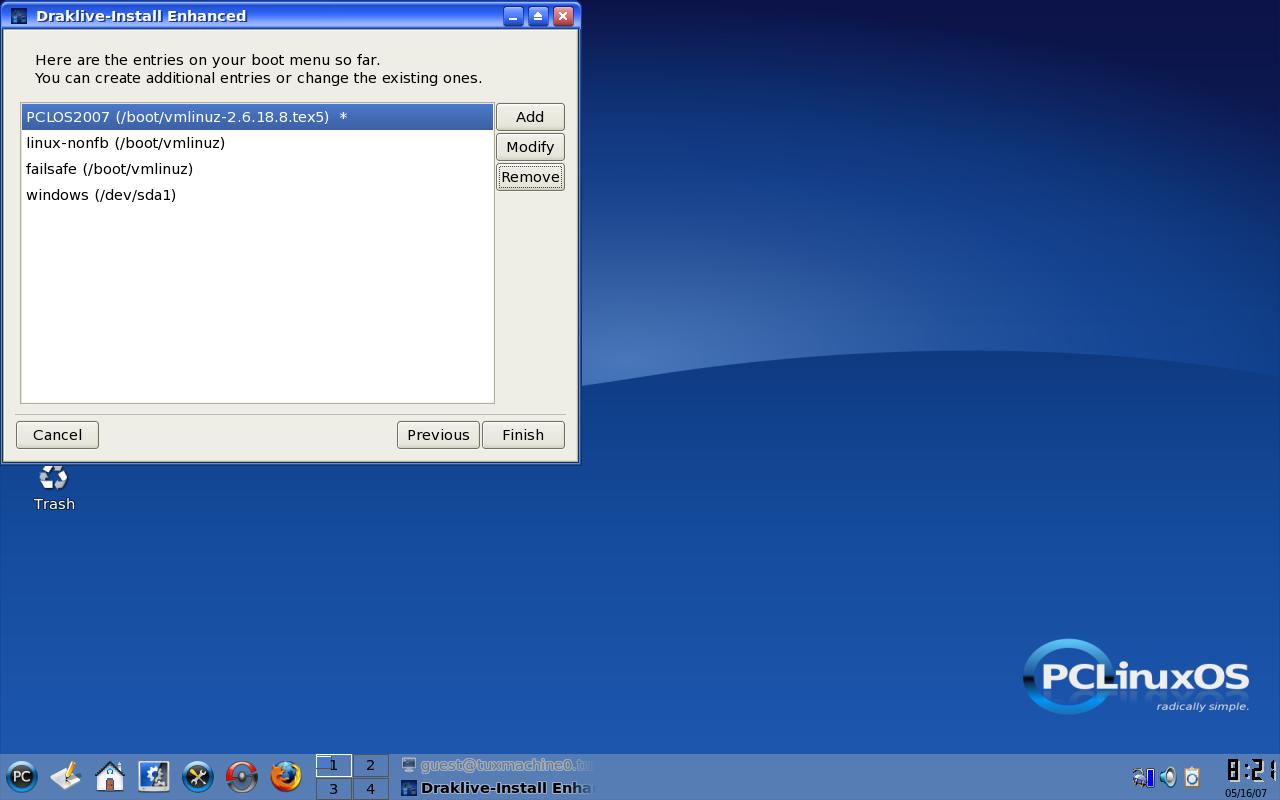
Task: Select the failsafe boot entry
Action: (x=257, y=169)
